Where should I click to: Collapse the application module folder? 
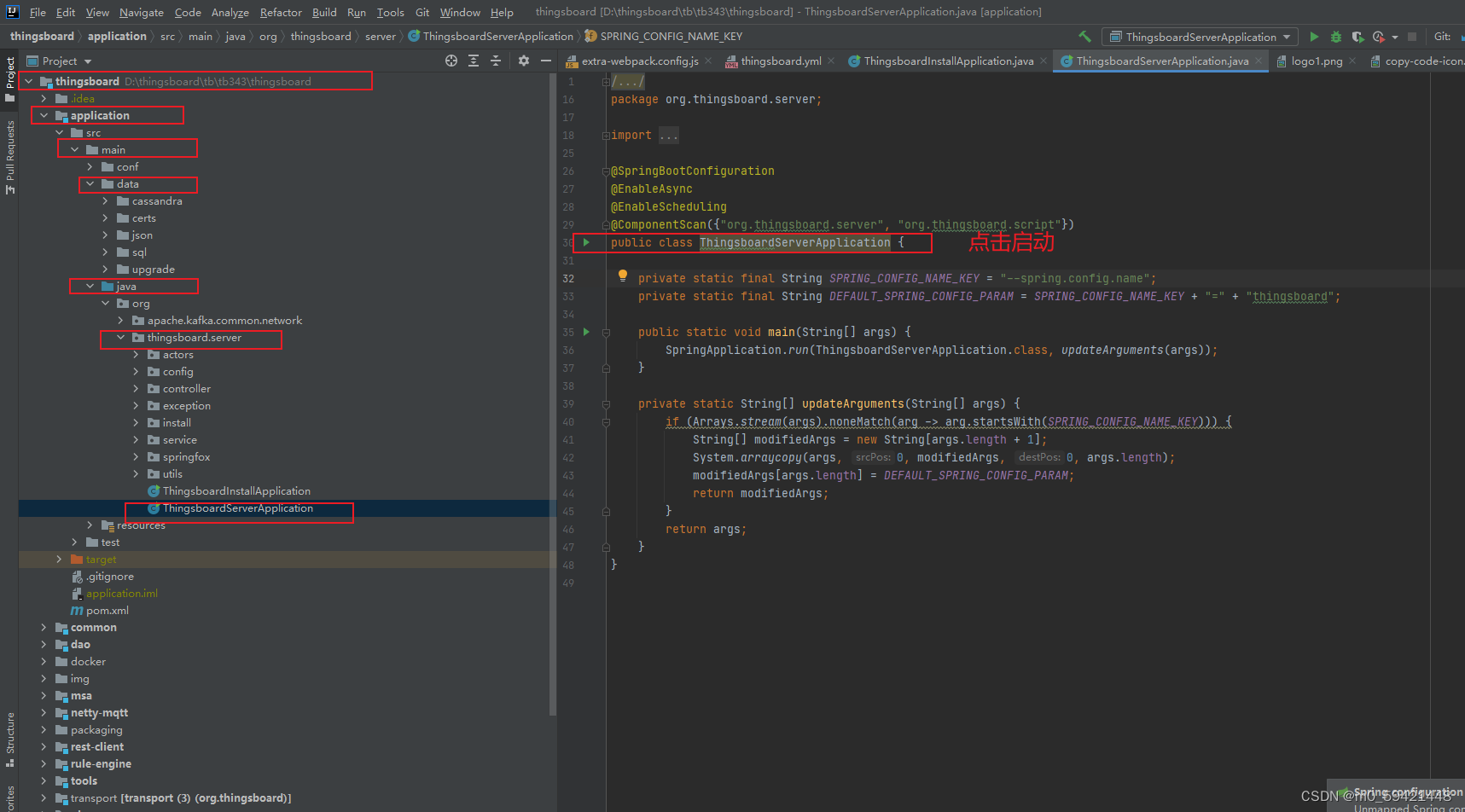[44, 115]
